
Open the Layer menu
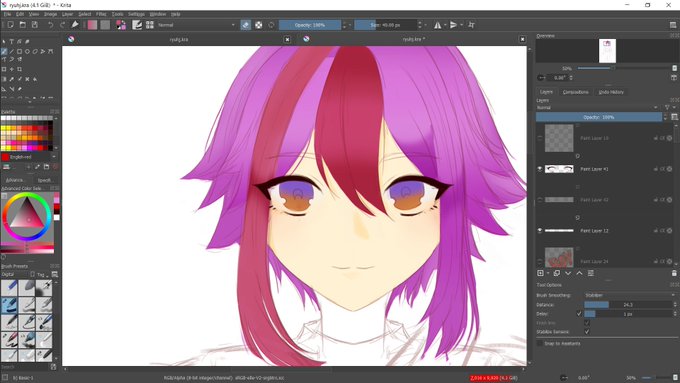tap(67, 14)
